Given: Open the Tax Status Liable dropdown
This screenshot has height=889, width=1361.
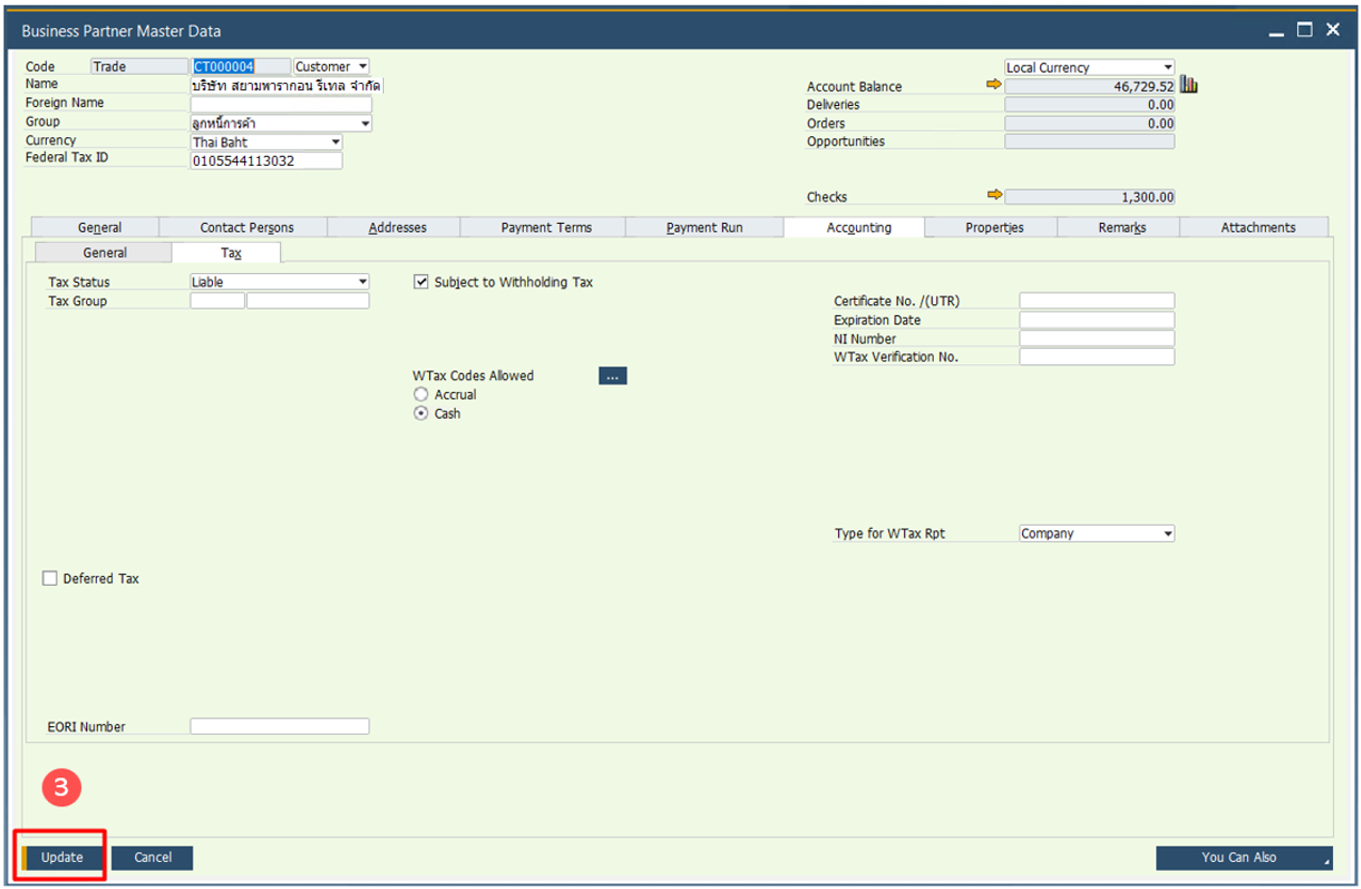Looking at the screenshot, I should (280, 282).
